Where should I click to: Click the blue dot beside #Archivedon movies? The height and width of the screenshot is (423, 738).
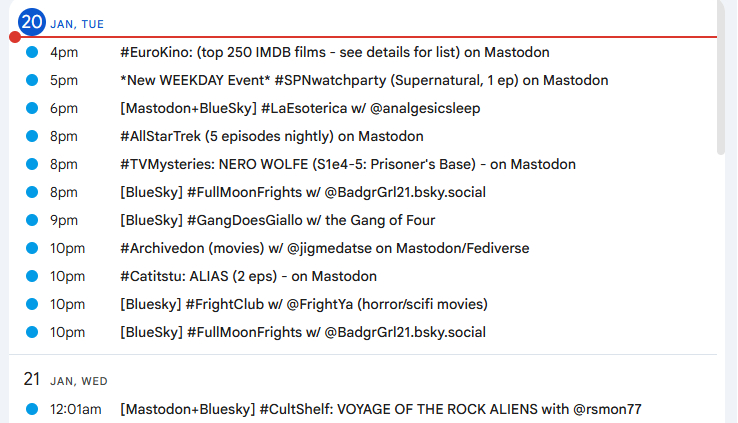point(32,248)
